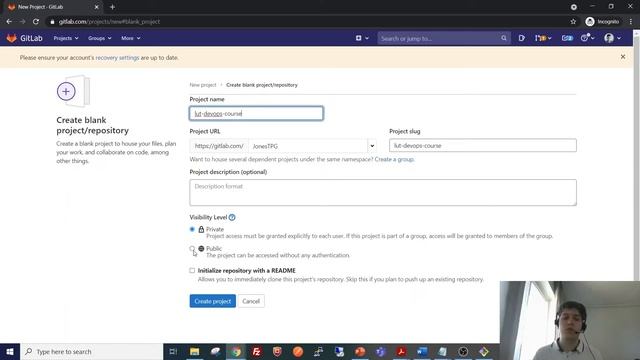Bookmark this page with the star icon
Viewport: 640px width, 360px height.
click(x=573, y=22)
